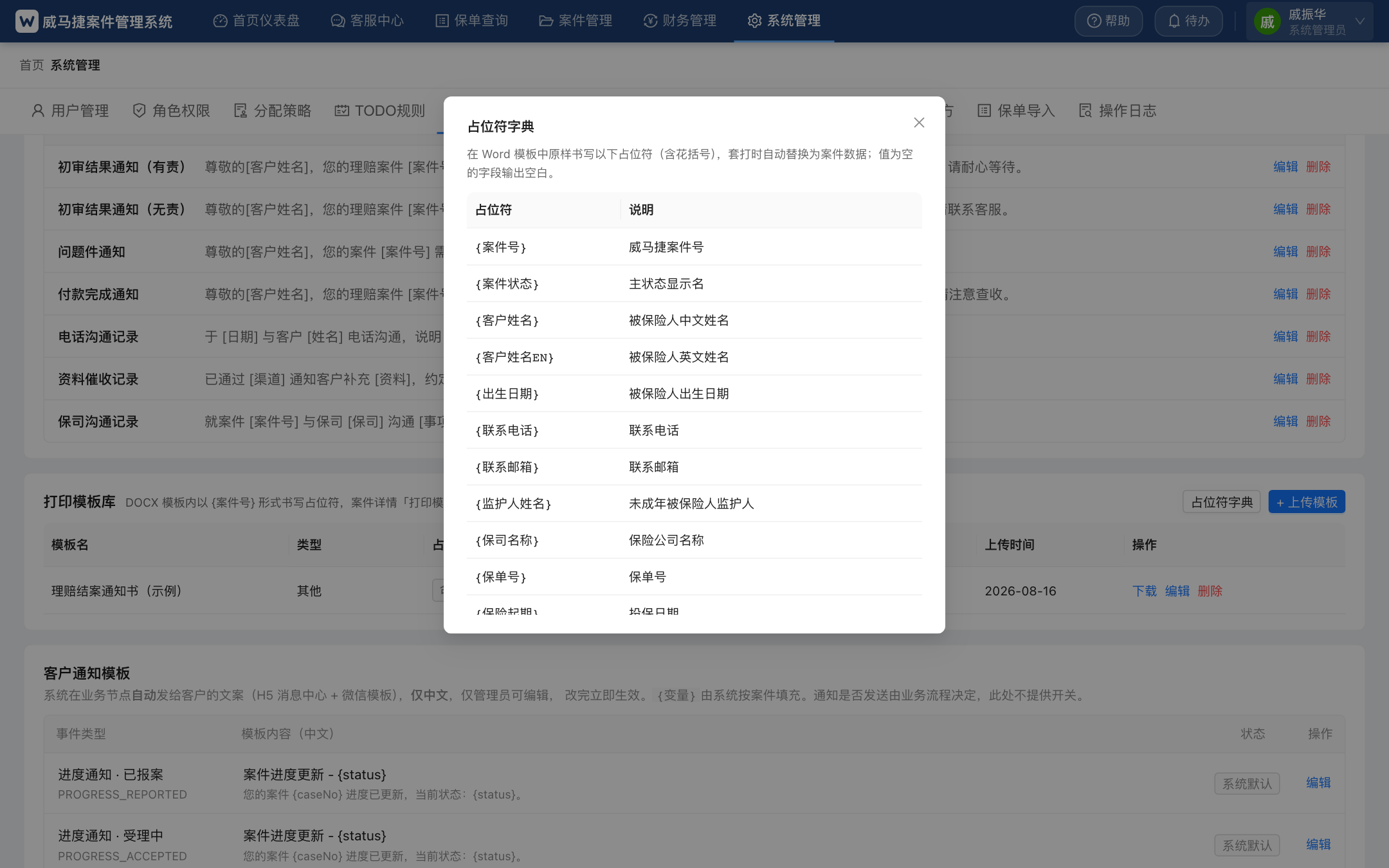
Task: Switch to the 操作日志 tab
Action: click(1118, 111)
